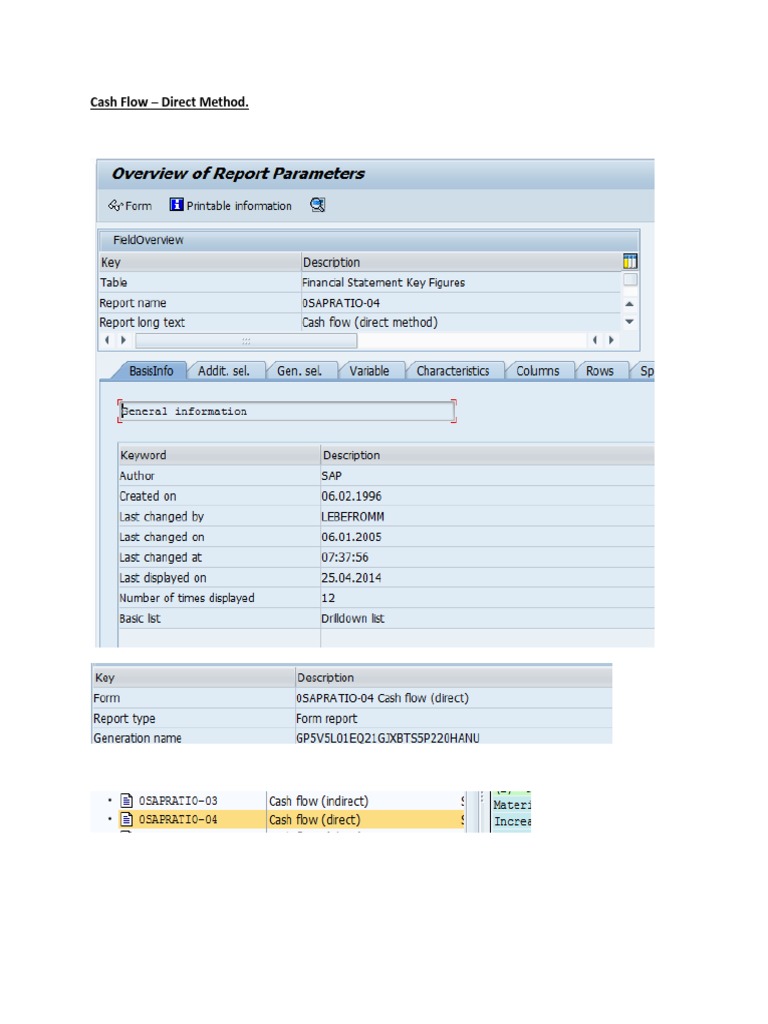
Task: Click the find/search icon in toolbar
Action: (317, 205)
